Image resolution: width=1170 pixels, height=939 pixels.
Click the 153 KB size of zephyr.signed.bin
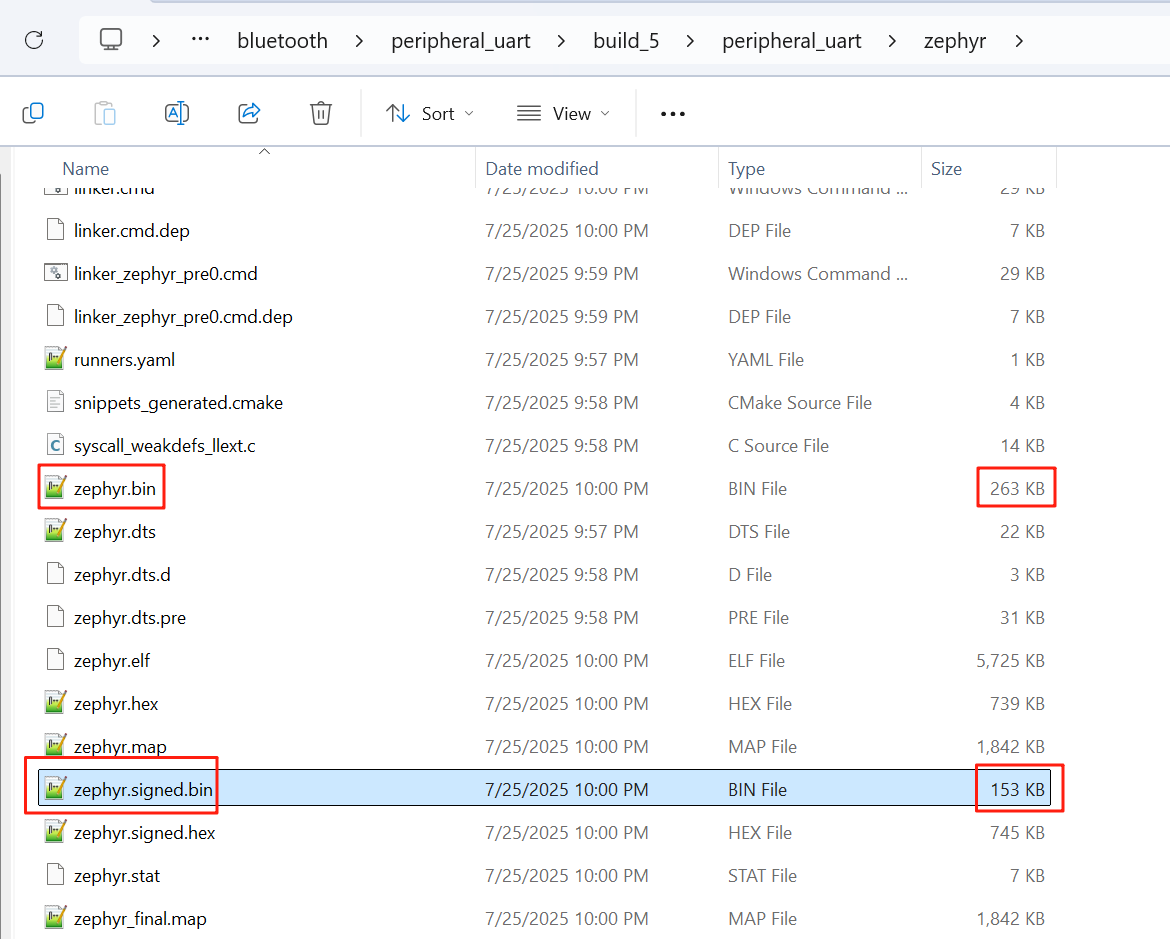pos(1017,790)
